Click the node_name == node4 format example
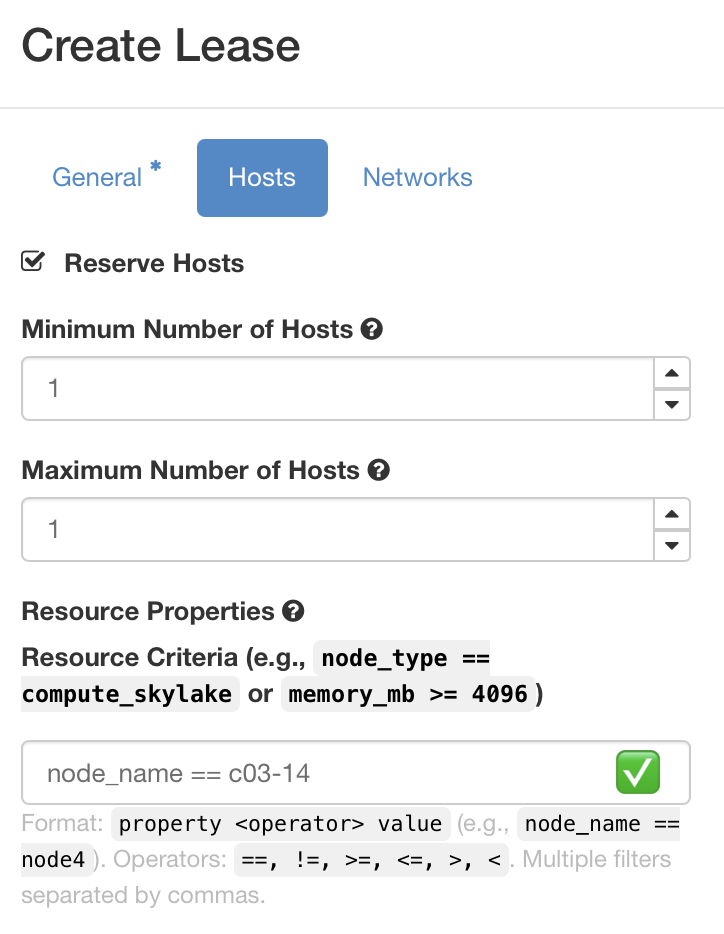The image size is (724, 934). tap(599, 823)
